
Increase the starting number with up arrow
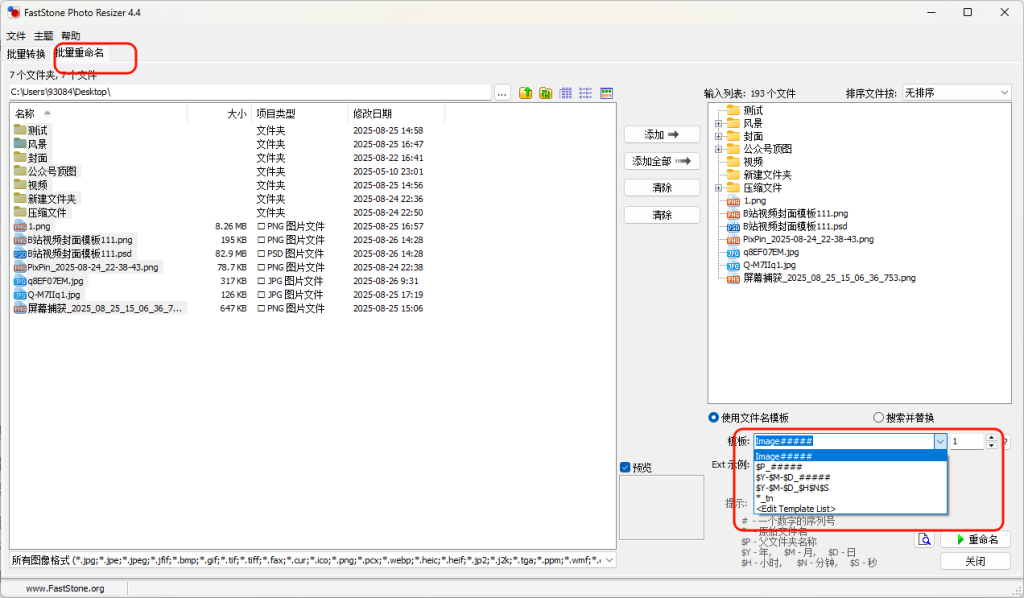(991, 437)
